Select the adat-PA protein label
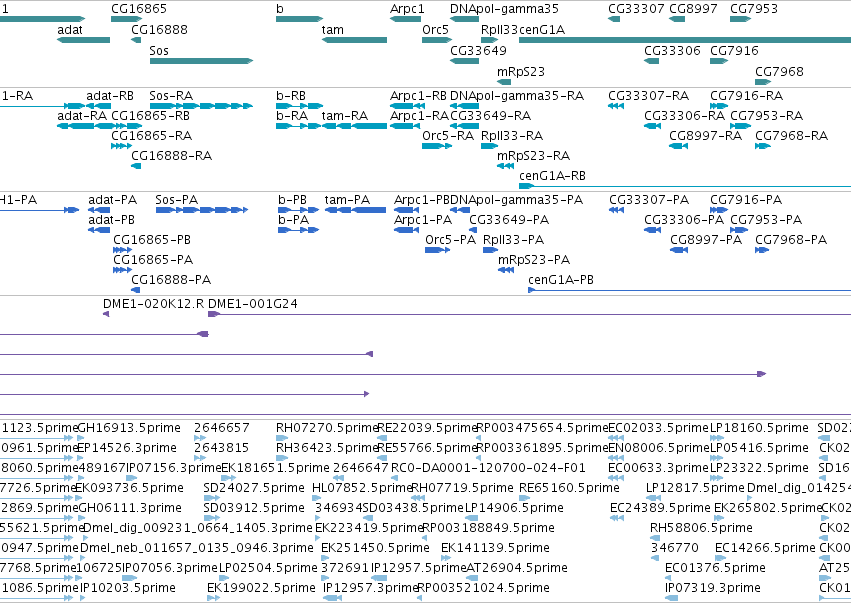The width and height of the screenshot is (851, 603). coord(112,200)
